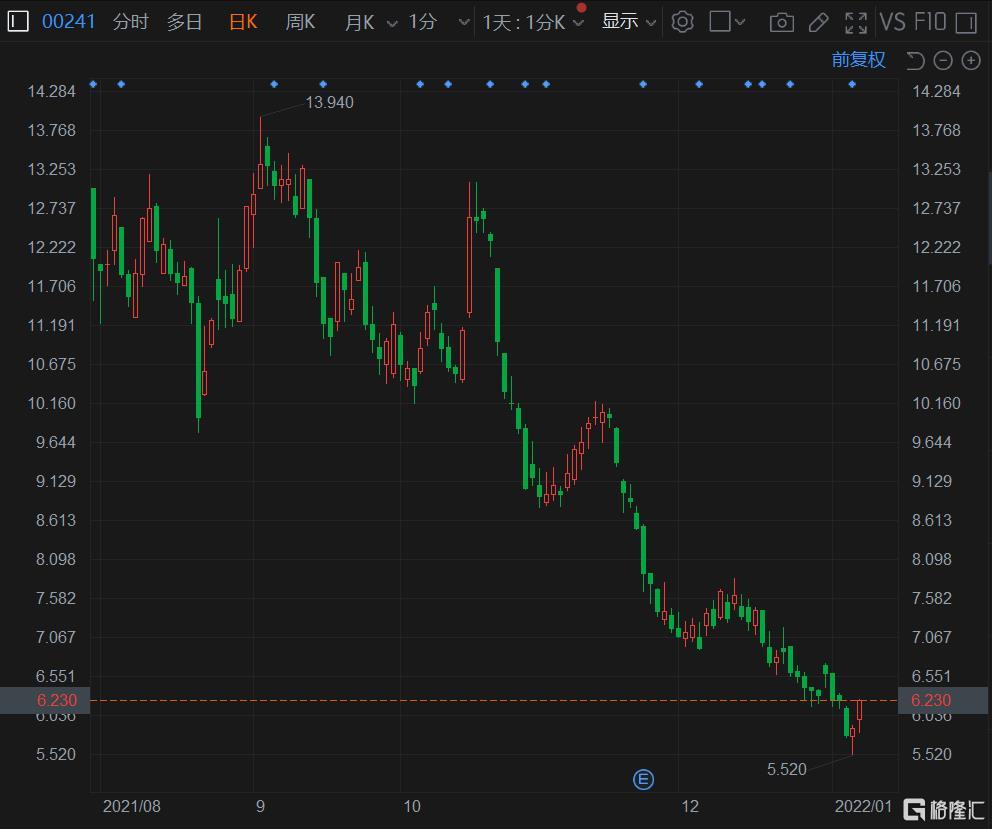Click the stock code 00241
This screenshot has width=992, height=829.
click(x=69, y=21)
